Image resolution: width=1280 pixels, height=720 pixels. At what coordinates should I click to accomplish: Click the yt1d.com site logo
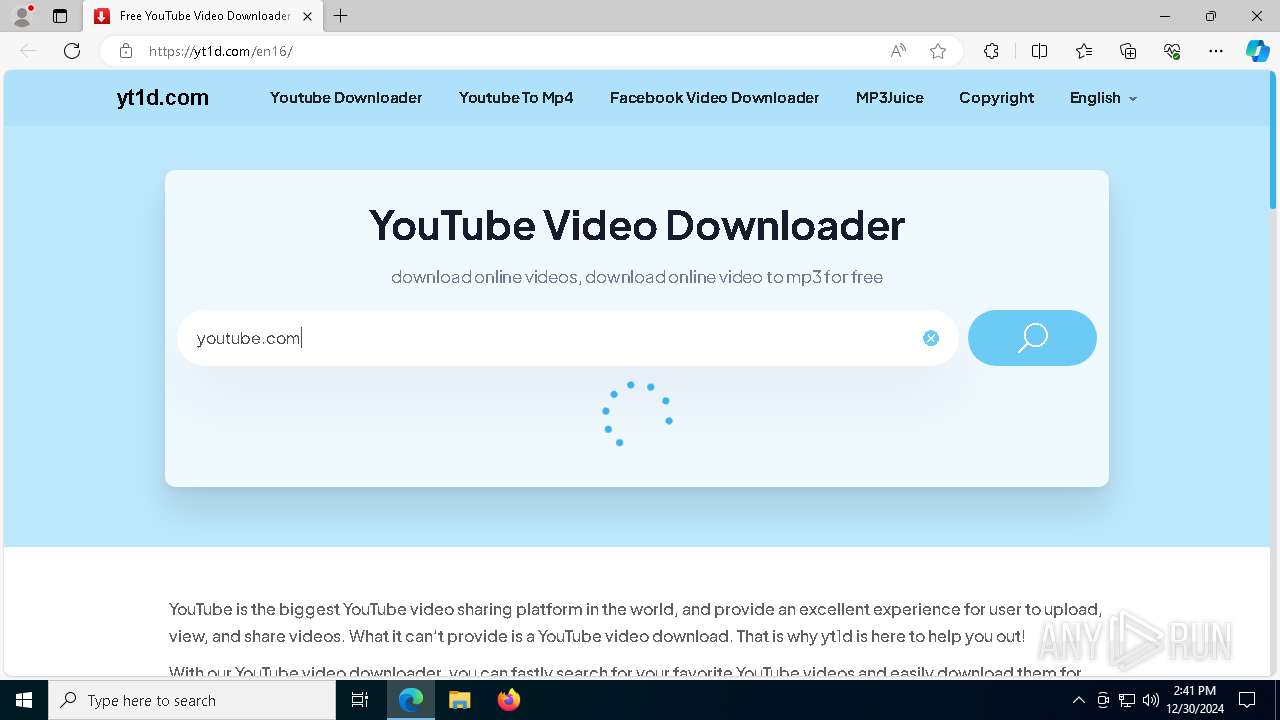[162, 98]
